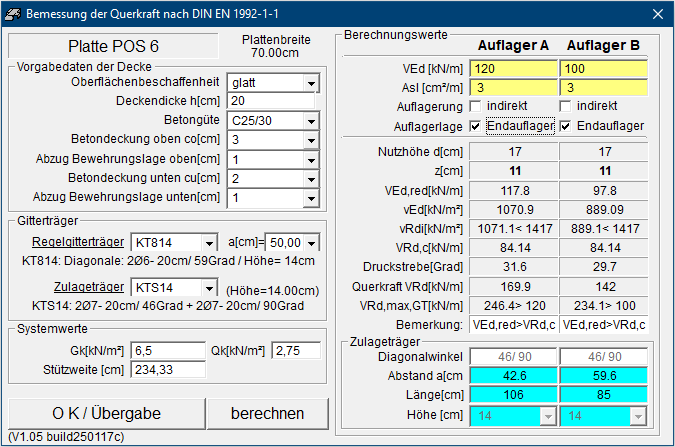
Task: Open Zulageträger KTS14 dropdown
Action: (x=208, y=289)
